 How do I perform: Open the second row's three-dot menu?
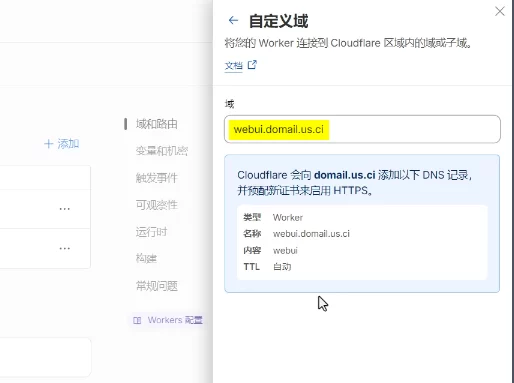pyautogui.click(x=65, y=248)
